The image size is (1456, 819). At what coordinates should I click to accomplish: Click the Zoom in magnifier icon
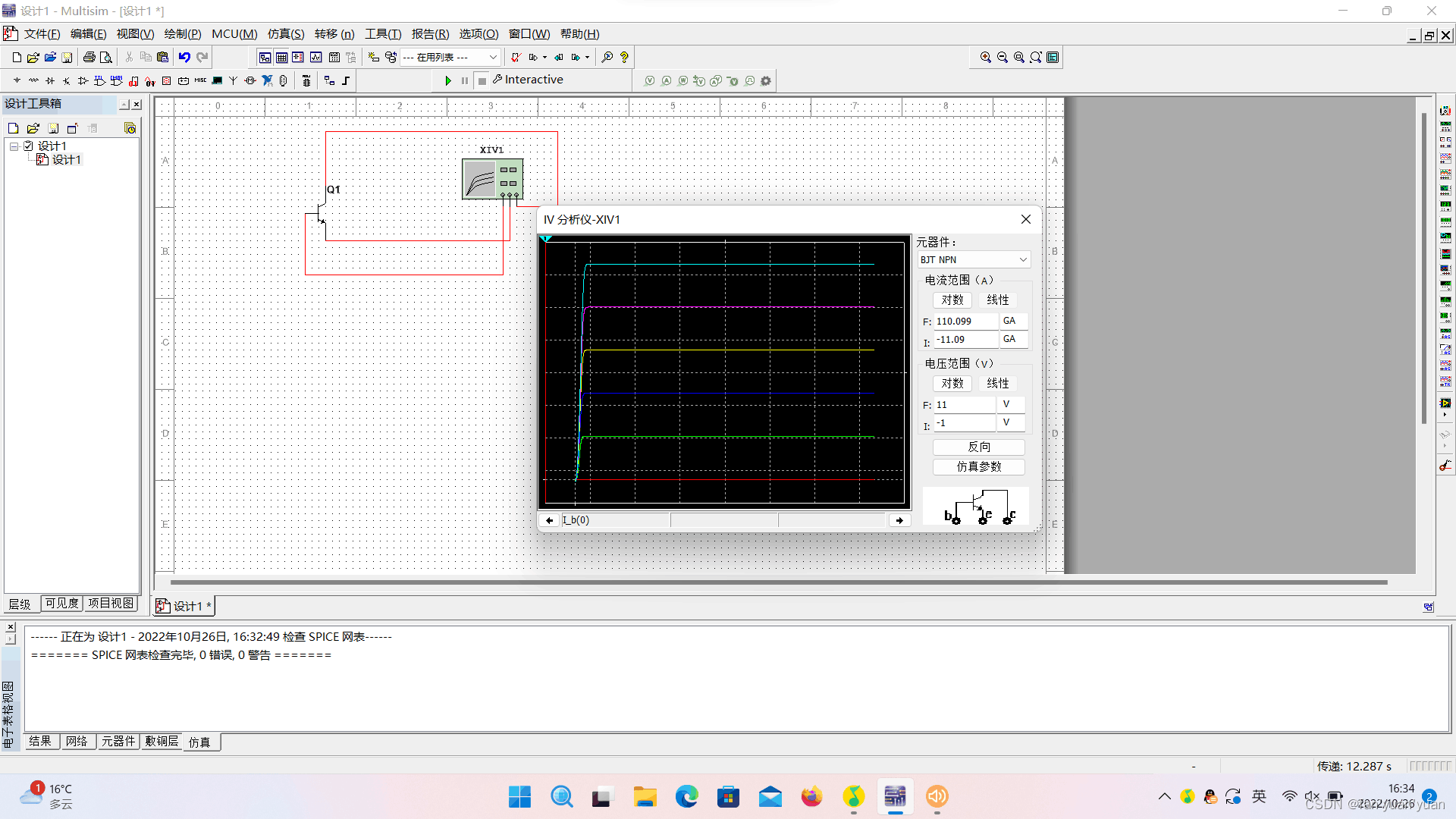pyautogui.click(x=985, y=57)
